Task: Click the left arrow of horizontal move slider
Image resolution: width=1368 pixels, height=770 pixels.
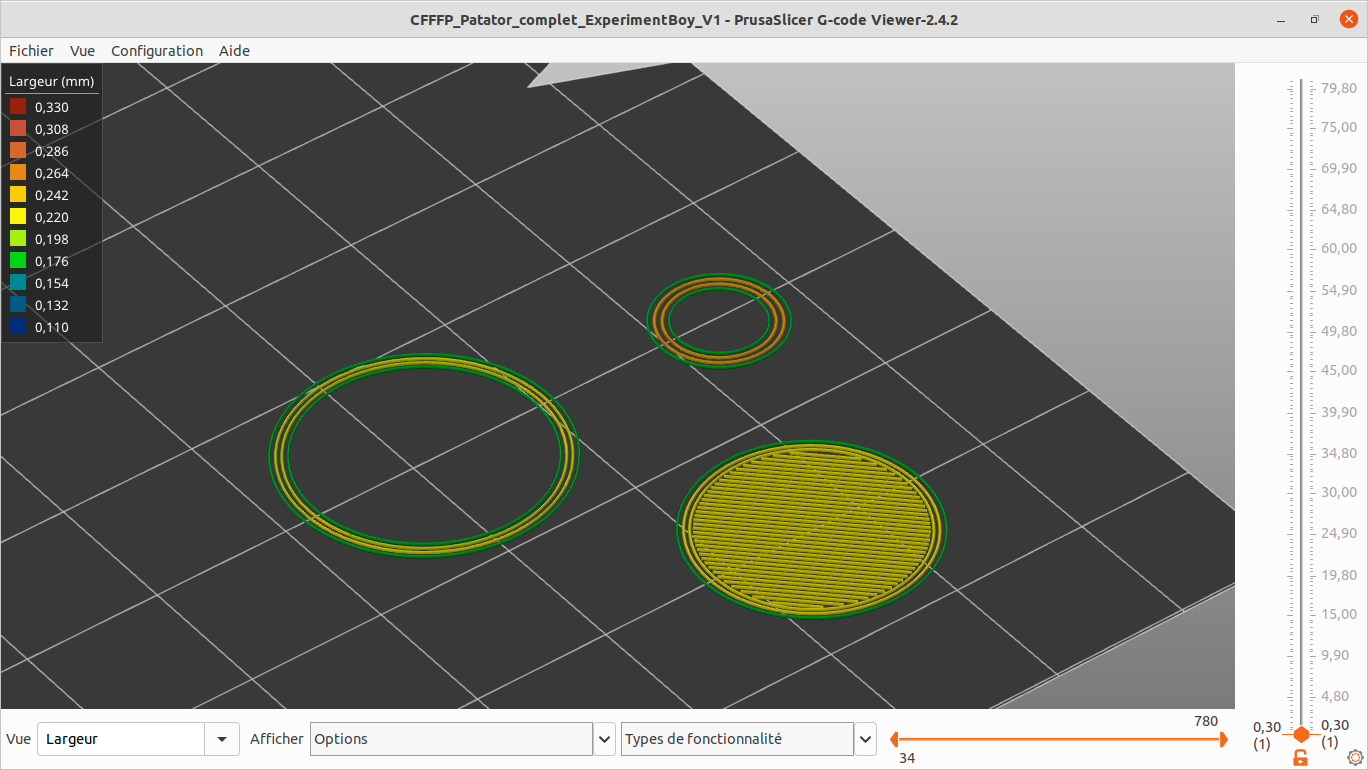Action: 896,739
